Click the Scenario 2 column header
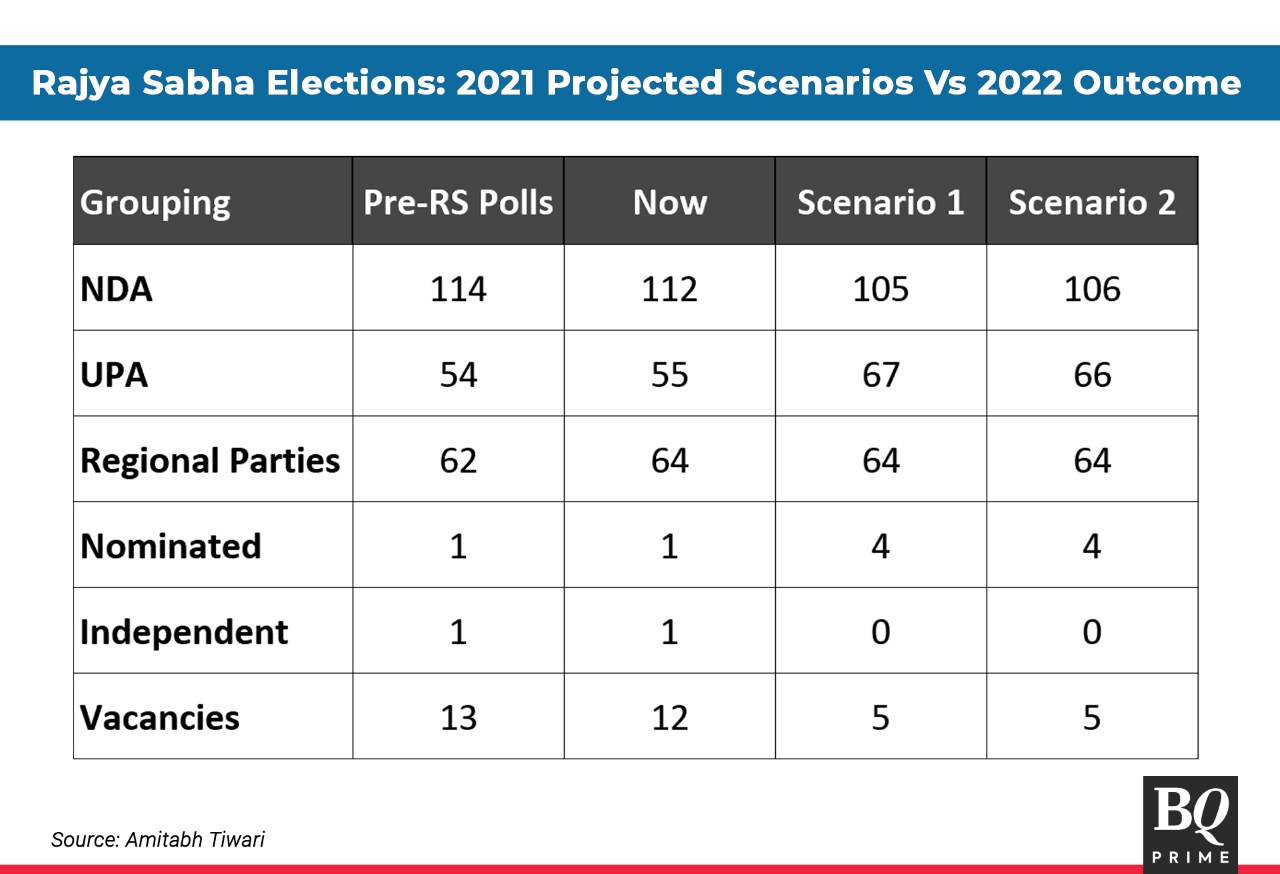This screenshot has height=874, width=1280. click(1091, 203)
